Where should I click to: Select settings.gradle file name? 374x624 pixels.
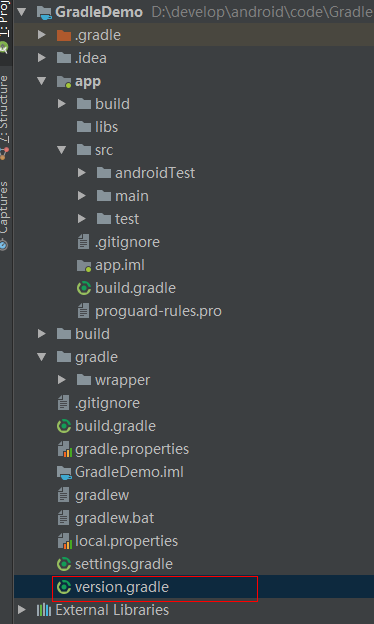click(x=124, y=564)
